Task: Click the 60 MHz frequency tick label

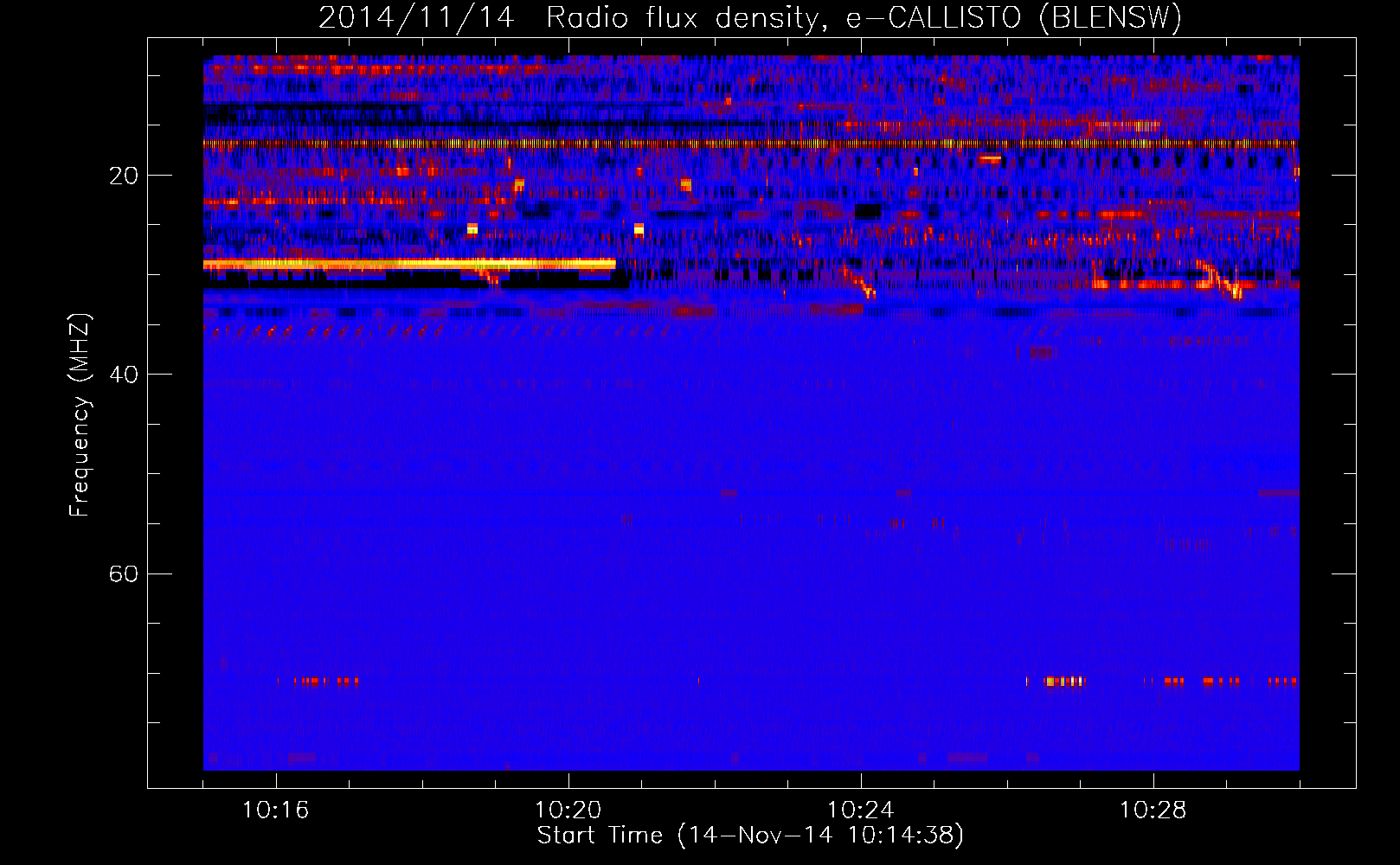Action: [124, 573]
